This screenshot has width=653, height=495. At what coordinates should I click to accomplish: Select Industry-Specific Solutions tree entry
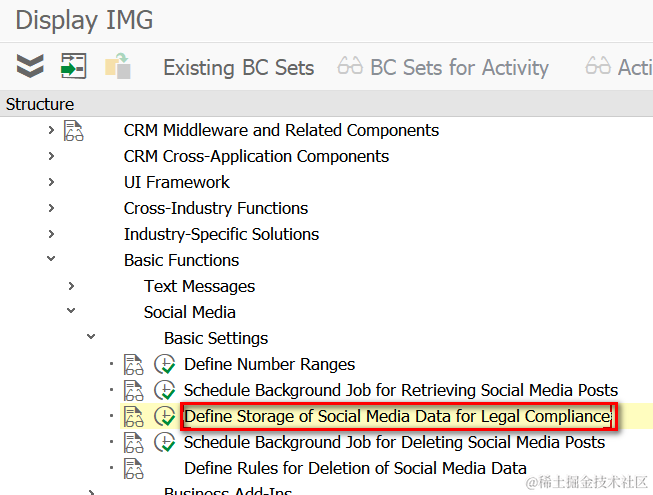coord(221,234)
